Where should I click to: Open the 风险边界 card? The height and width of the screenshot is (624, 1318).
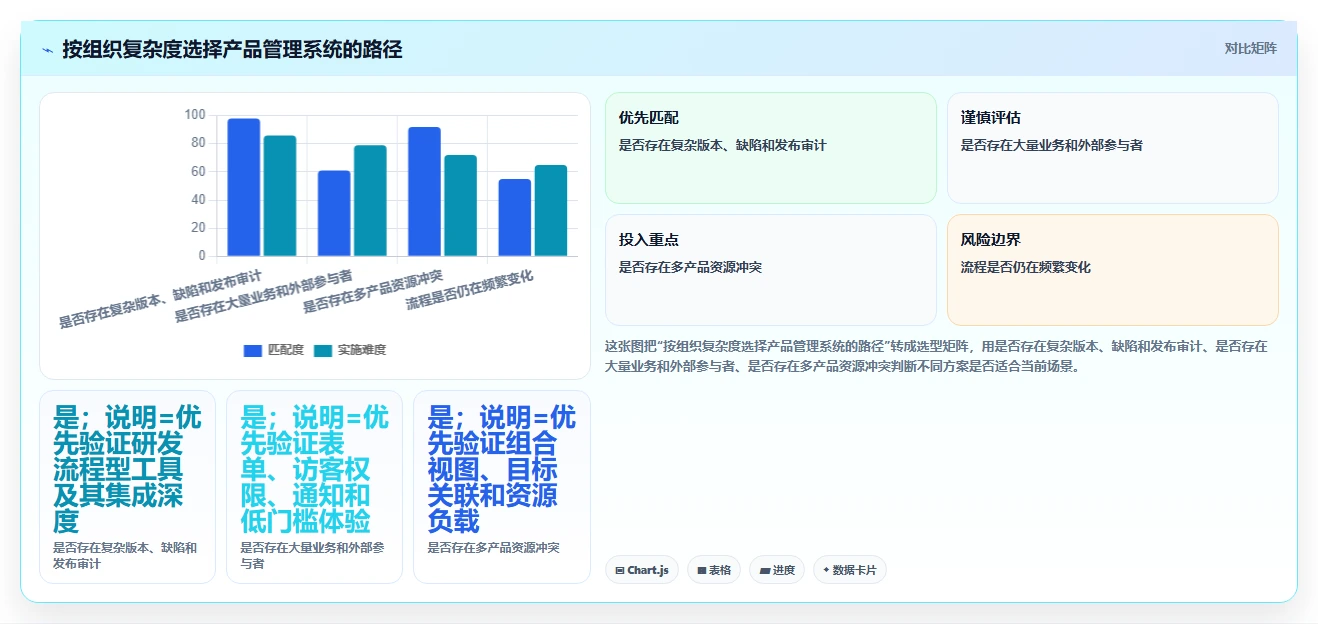1113,270
